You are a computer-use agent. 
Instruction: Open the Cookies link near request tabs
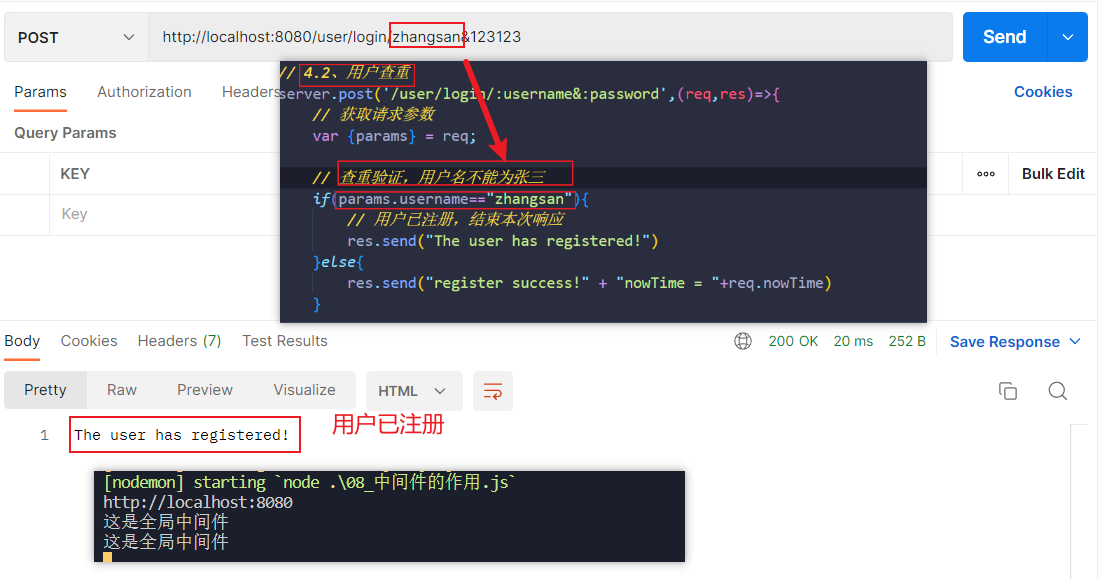pos(1042,92)
